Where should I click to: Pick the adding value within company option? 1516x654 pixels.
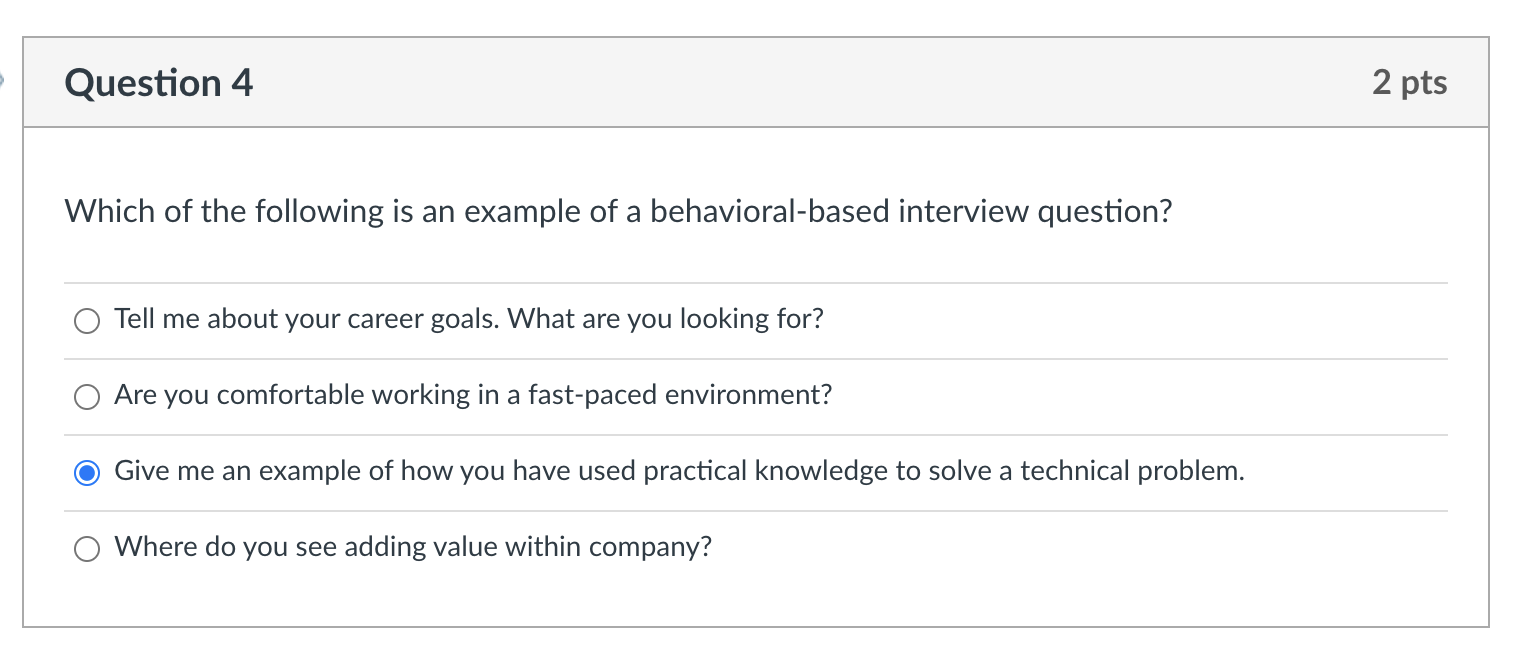coord(87,547)
